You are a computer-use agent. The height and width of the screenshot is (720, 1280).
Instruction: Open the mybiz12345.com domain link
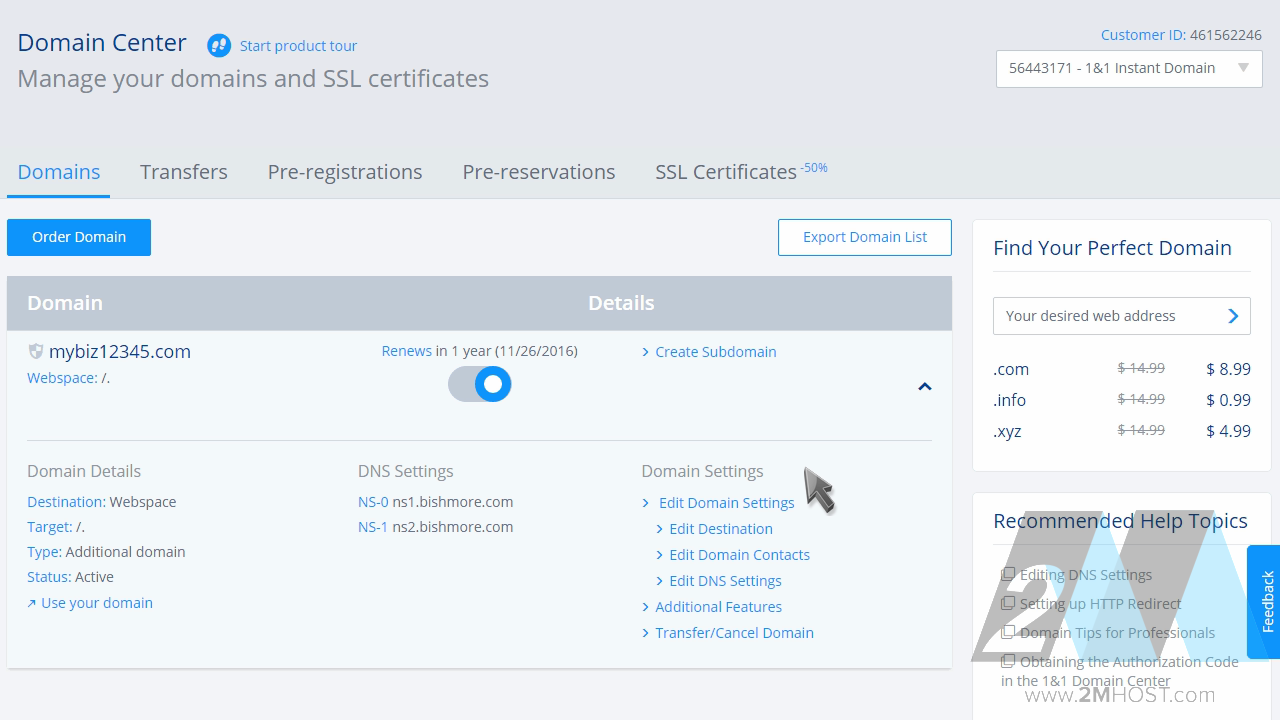pyautogui.click(x=120, y=351)
